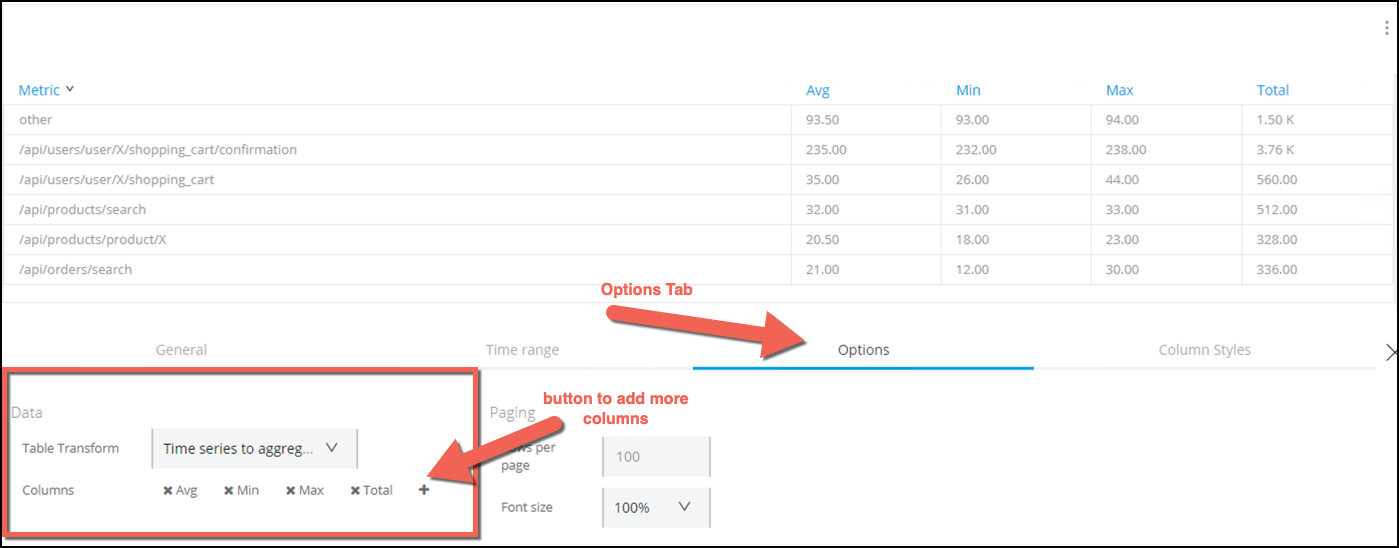
Task: Remove the Avg column tag
Action: coord(168,491)
